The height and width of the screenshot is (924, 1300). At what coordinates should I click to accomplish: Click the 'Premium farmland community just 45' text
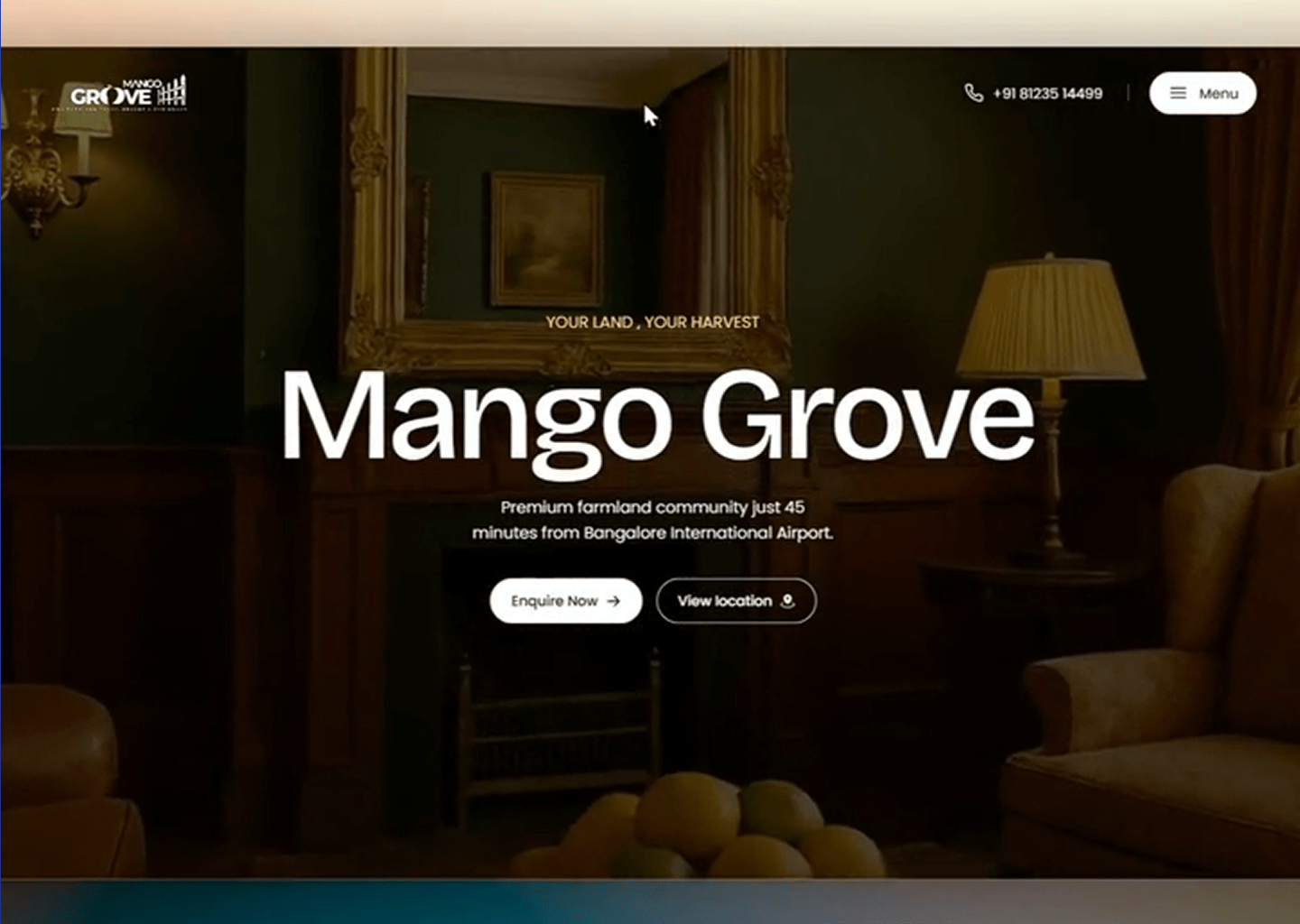click(x=653, y=507)
